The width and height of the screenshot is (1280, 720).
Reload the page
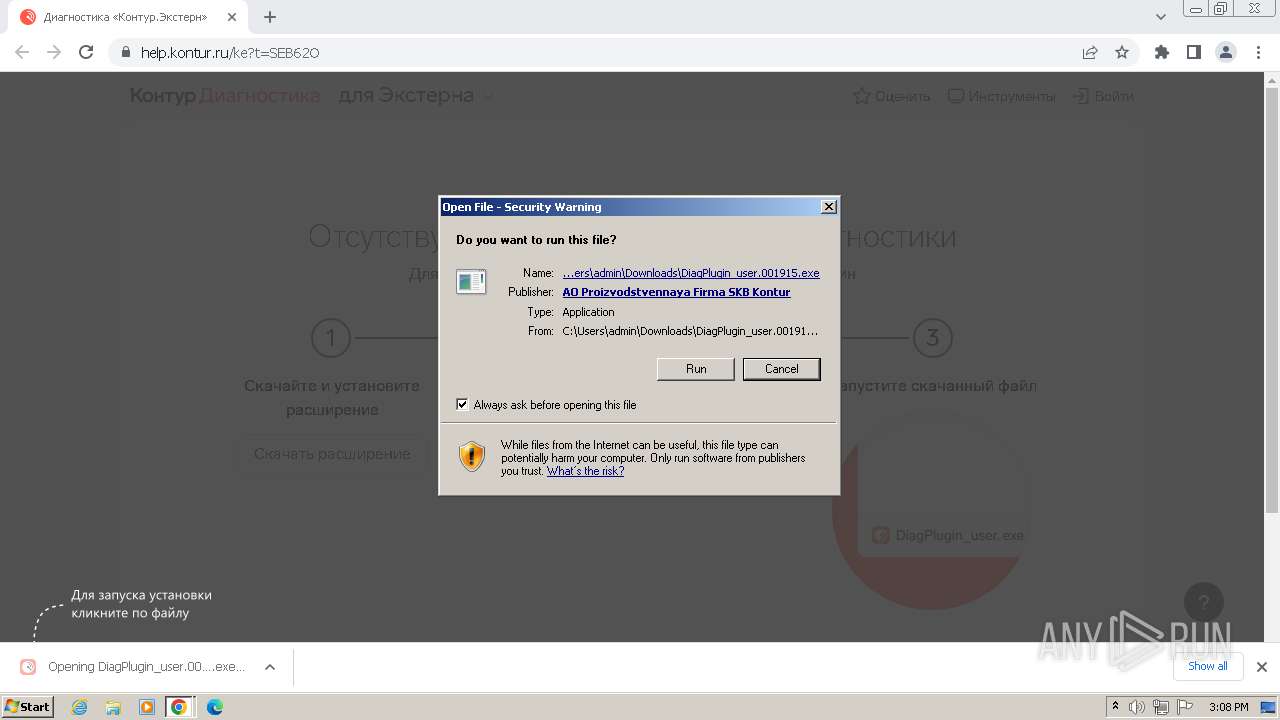[86, 52]
